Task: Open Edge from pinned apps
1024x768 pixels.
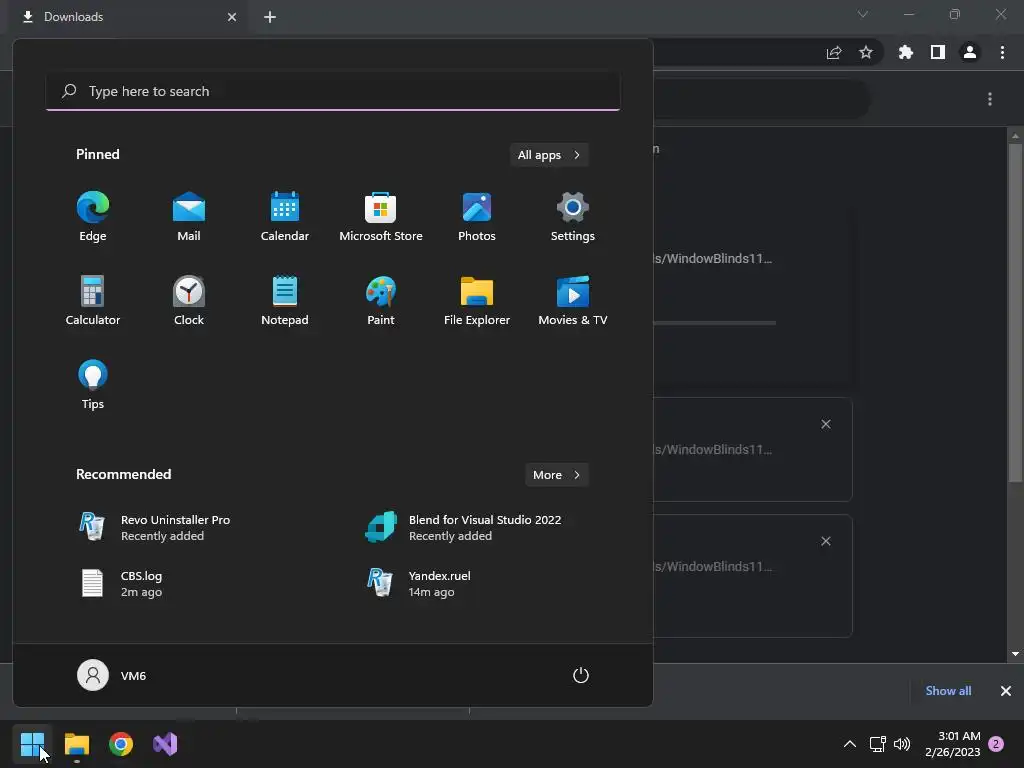Action: pos(93,217)
